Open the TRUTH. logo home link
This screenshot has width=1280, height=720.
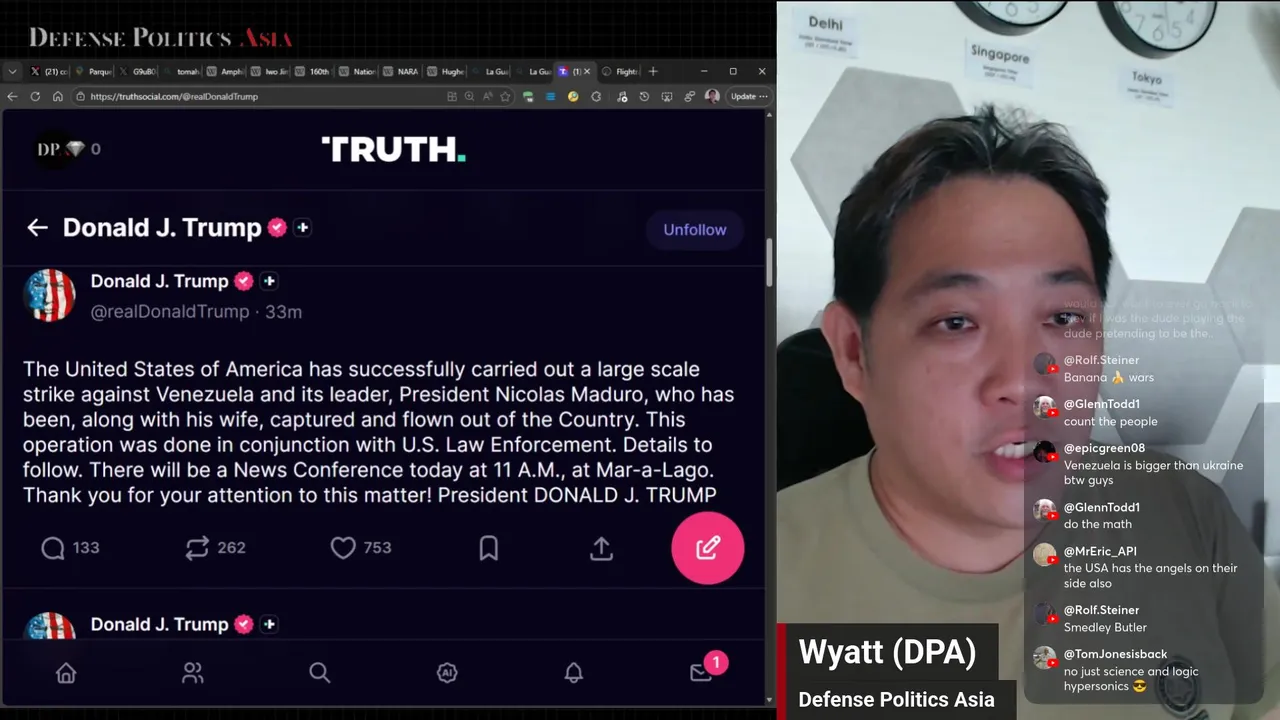(393, 149)
